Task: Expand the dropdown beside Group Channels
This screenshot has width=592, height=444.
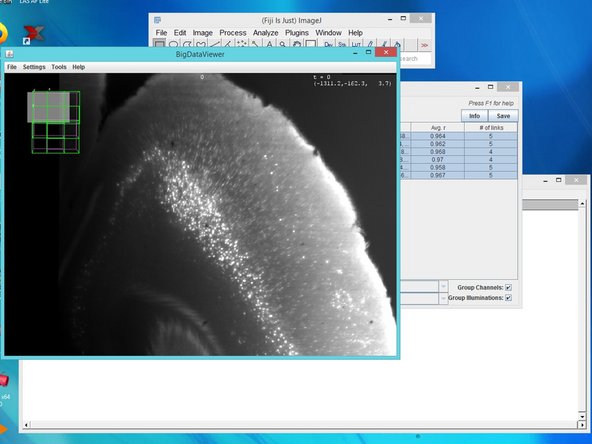Action: click(x=443, y=287)
